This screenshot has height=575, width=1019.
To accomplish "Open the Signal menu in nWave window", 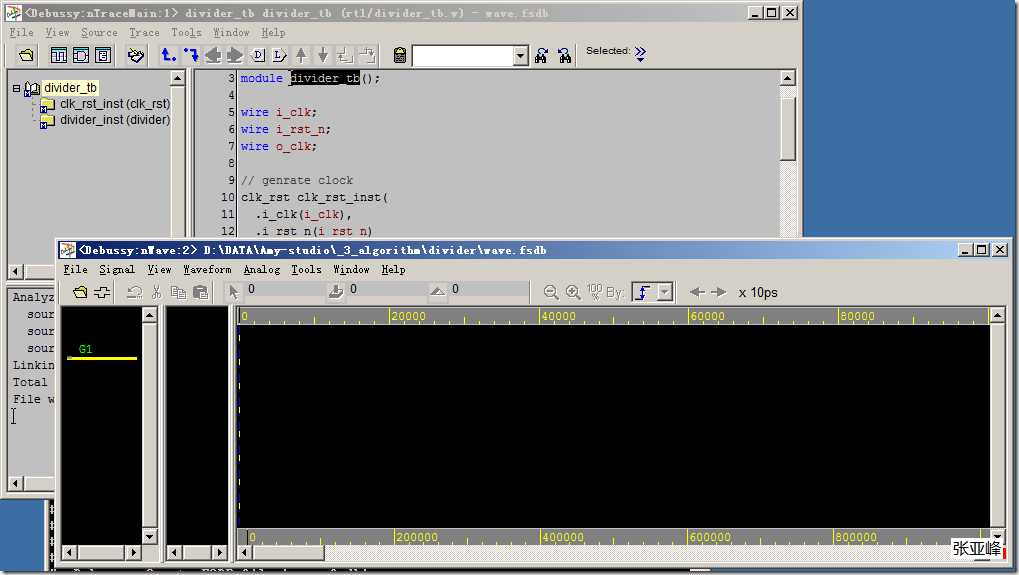I will (x=117, y=269).
